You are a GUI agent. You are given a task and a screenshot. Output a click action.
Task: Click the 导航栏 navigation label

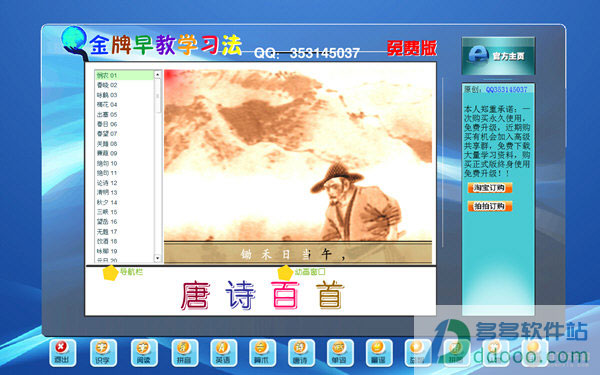pos(132,272)
